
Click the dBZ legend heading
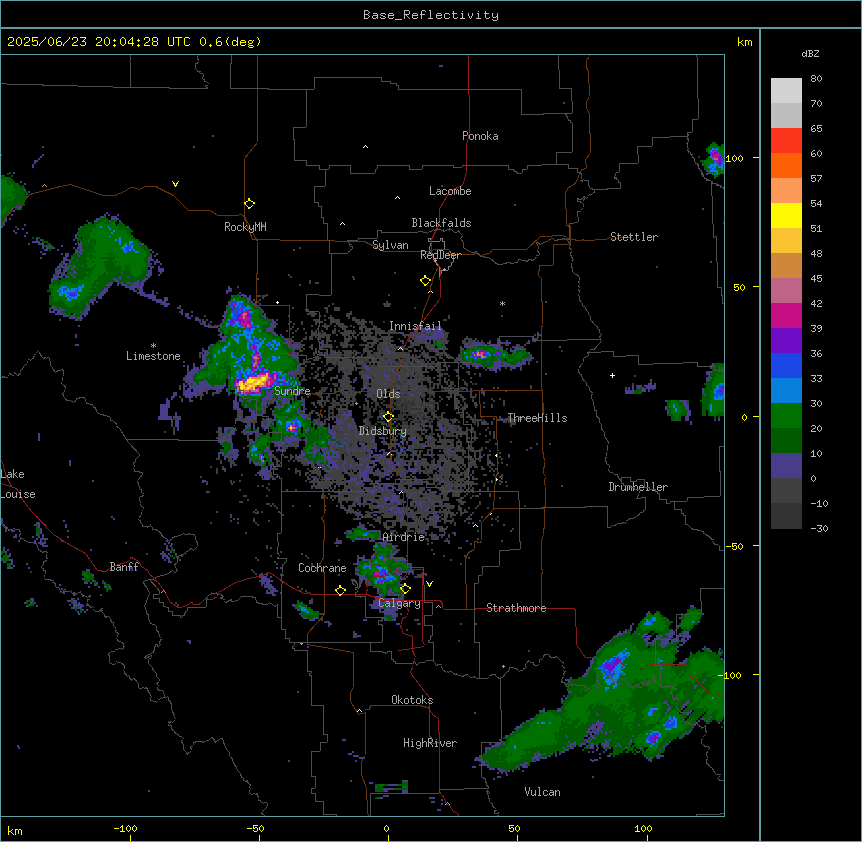[x=810, y=54]
